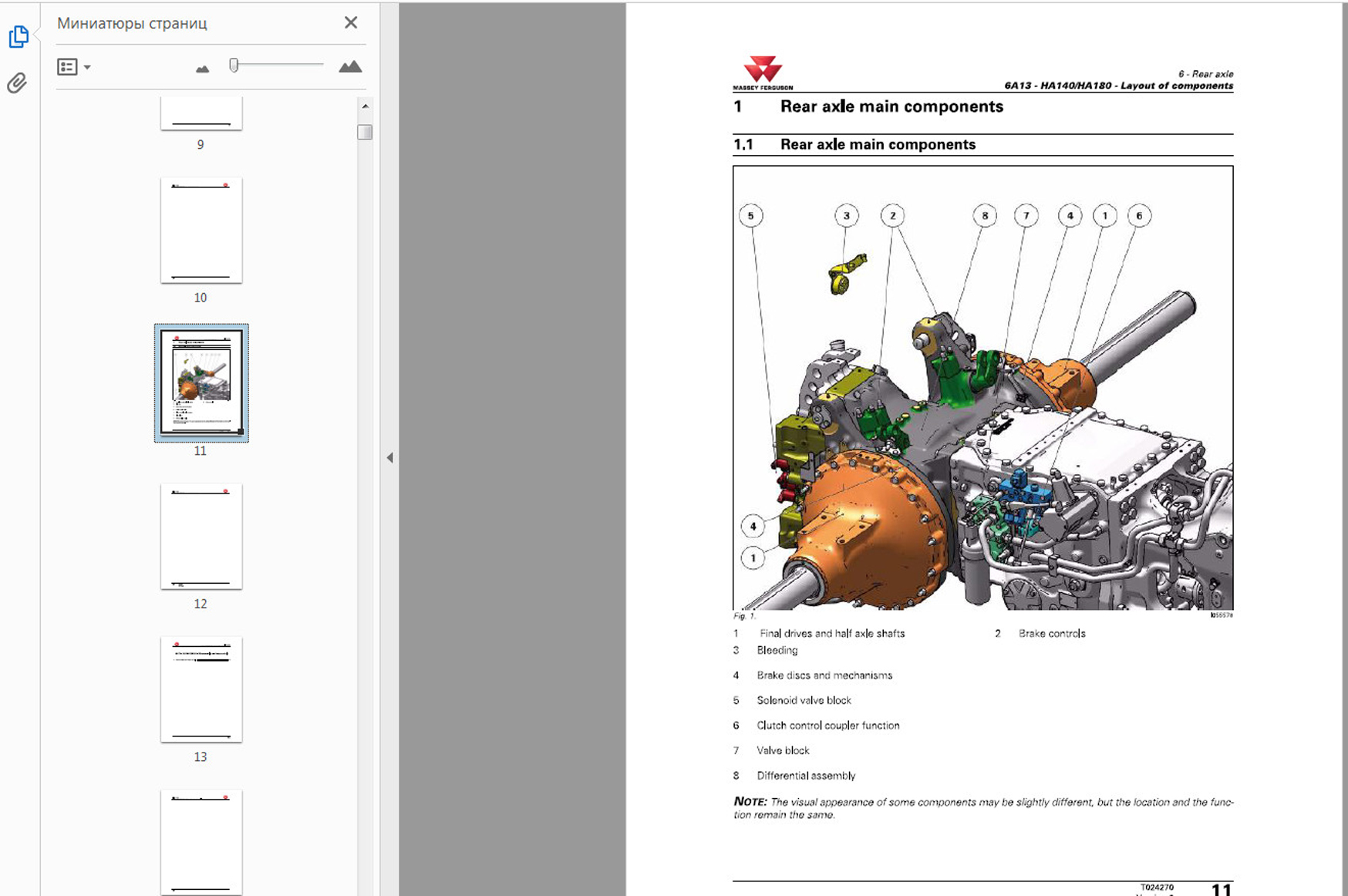Click the thumbnail size slider handle
Image resolution: width=1348 pixels, height=896 pixels.
[234, 66]
